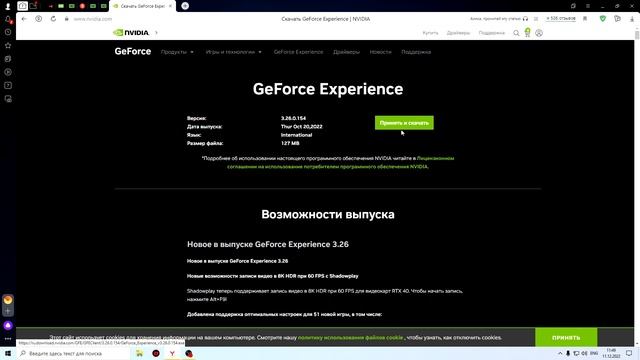The width and height of the screenshot is (640, 360).
Task: Go back with the browser back arrow
Action: (x=24, y=19)
